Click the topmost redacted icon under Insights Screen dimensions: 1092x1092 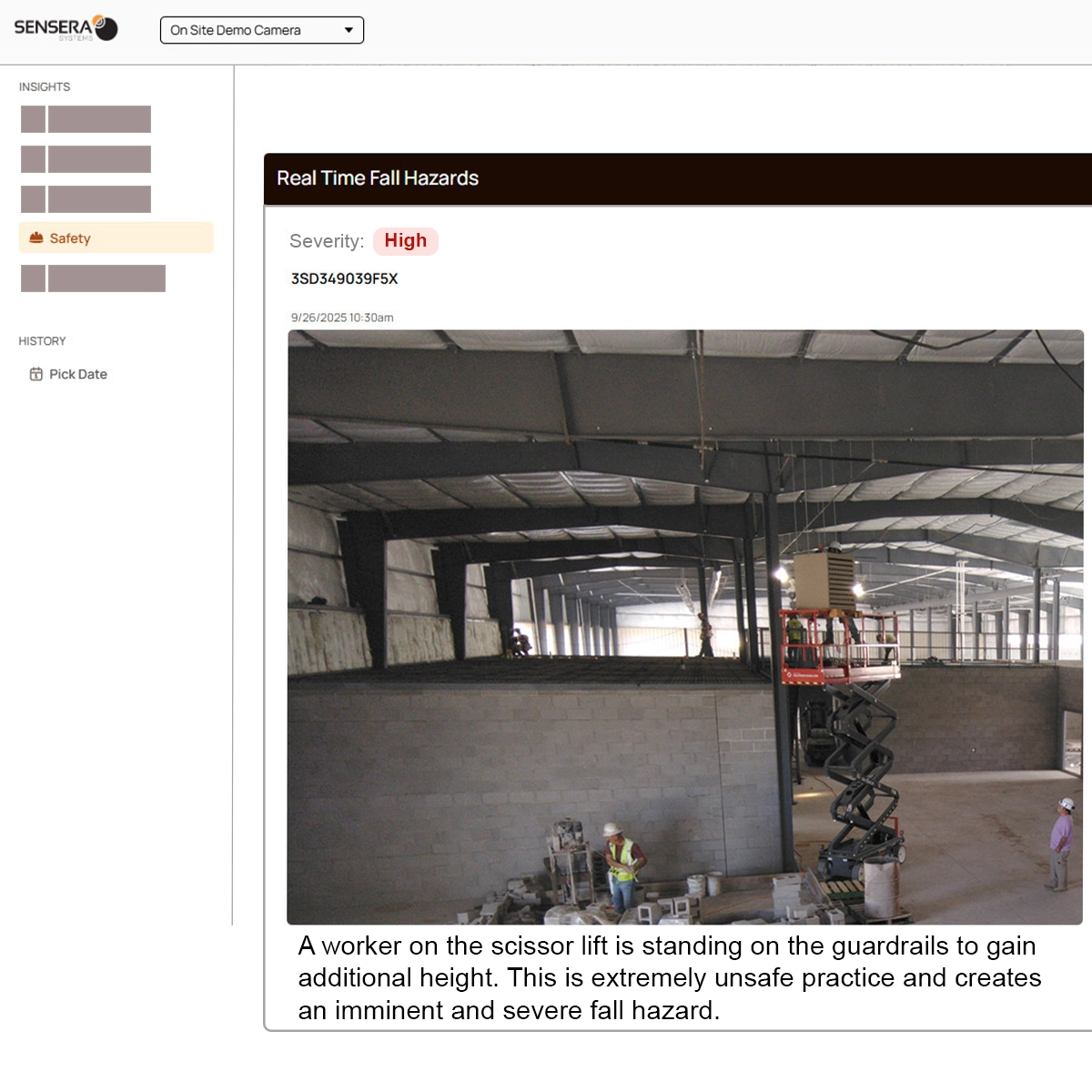click(33, 119)
